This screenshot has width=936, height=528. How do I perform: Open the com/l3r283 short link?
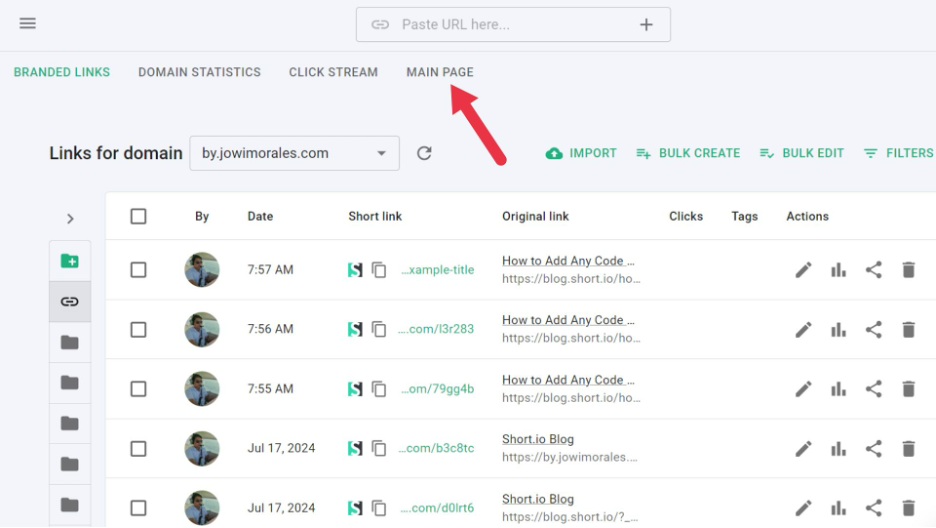[x=436, y=329]
